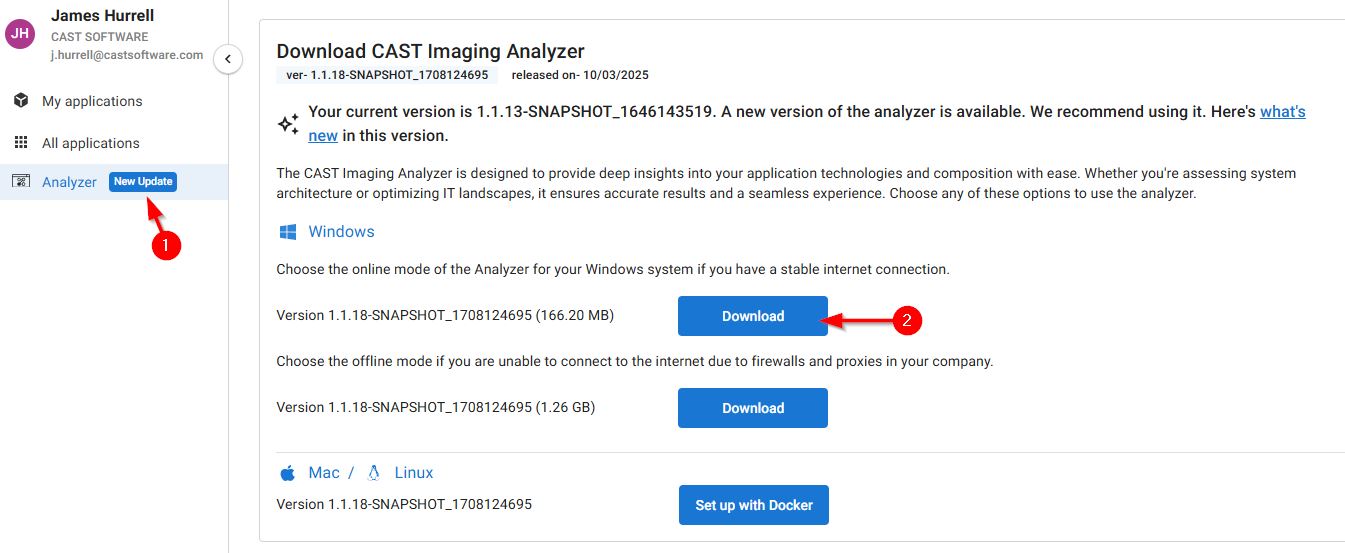Click the Apple Mac logo icon
Viewport: 1345px width, 553px height.
pyautogui.click(x=288, y=472)
